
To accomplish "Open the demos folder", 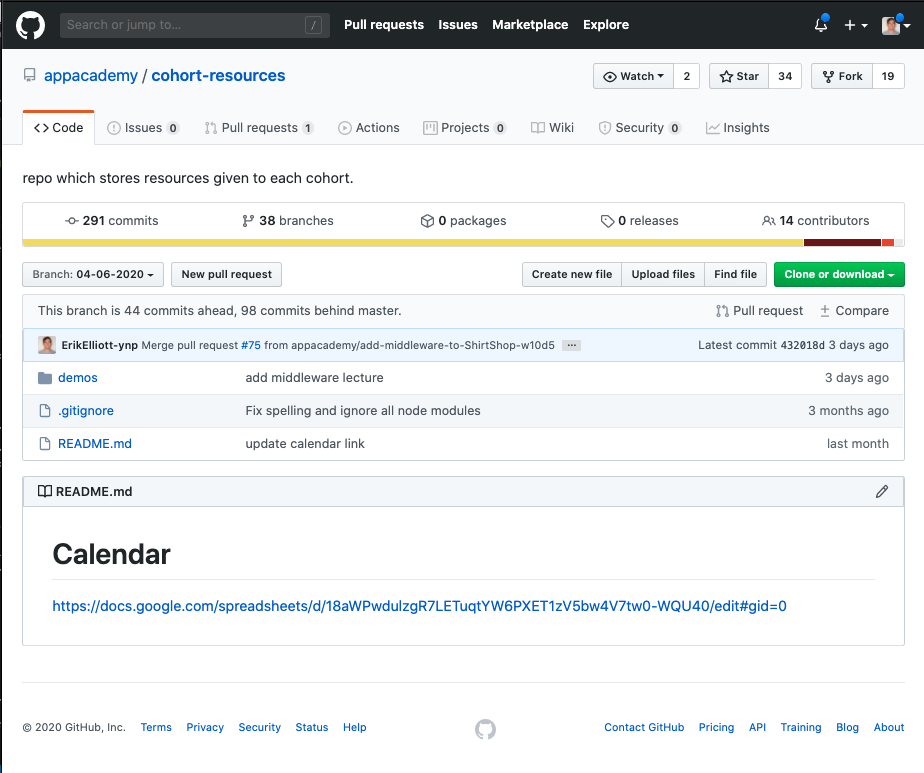I will [x=78, y=378].
